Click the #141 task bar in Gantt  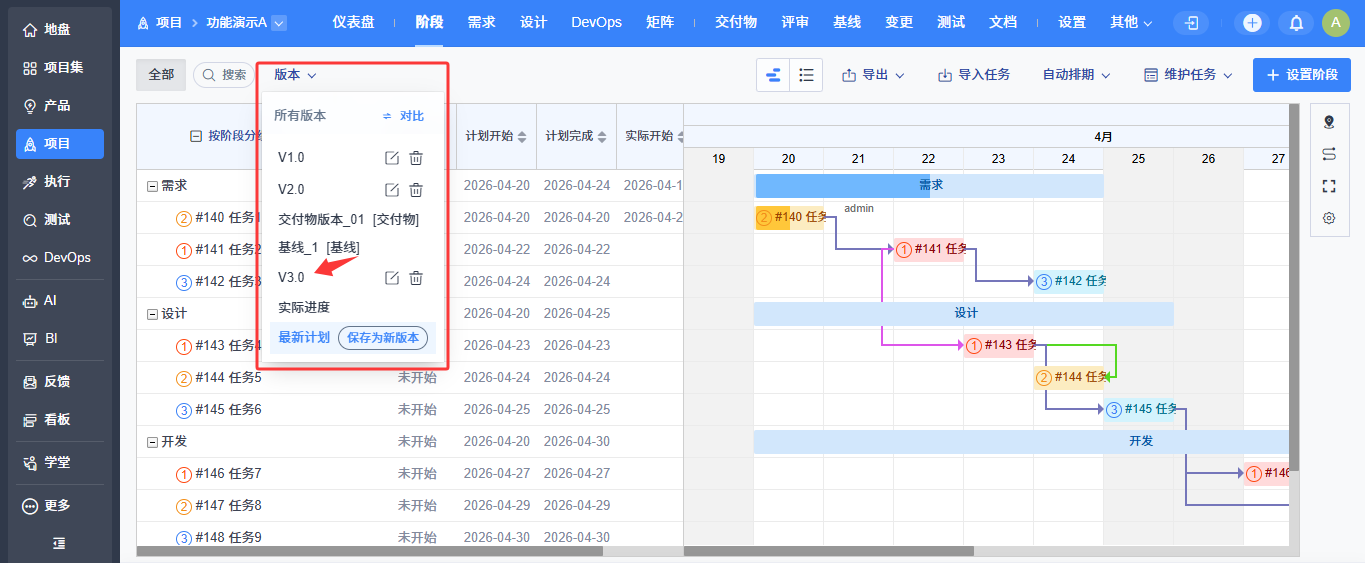[x=930, y=250]
